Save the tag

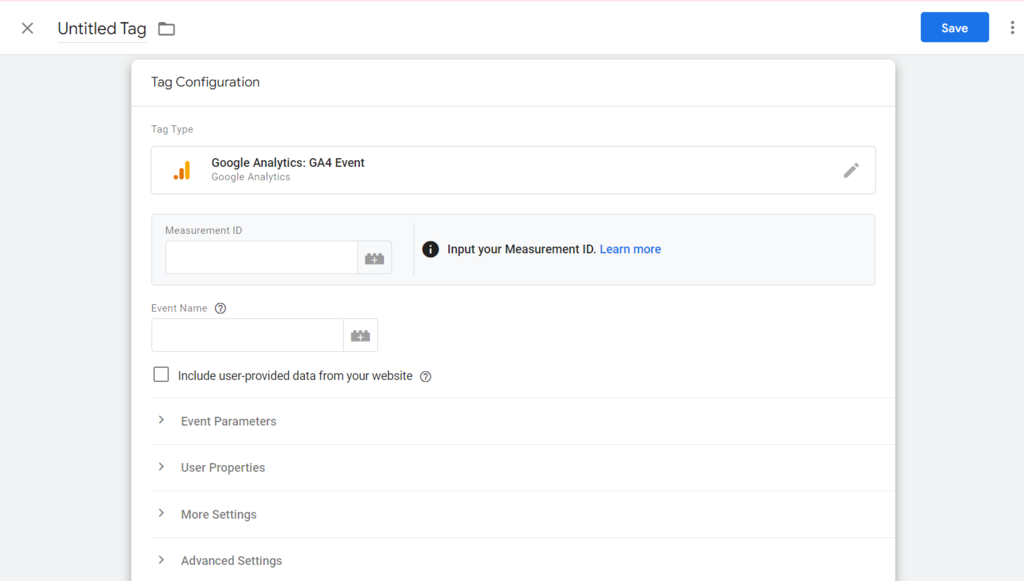pyautogui.click(x=954, y=27)
